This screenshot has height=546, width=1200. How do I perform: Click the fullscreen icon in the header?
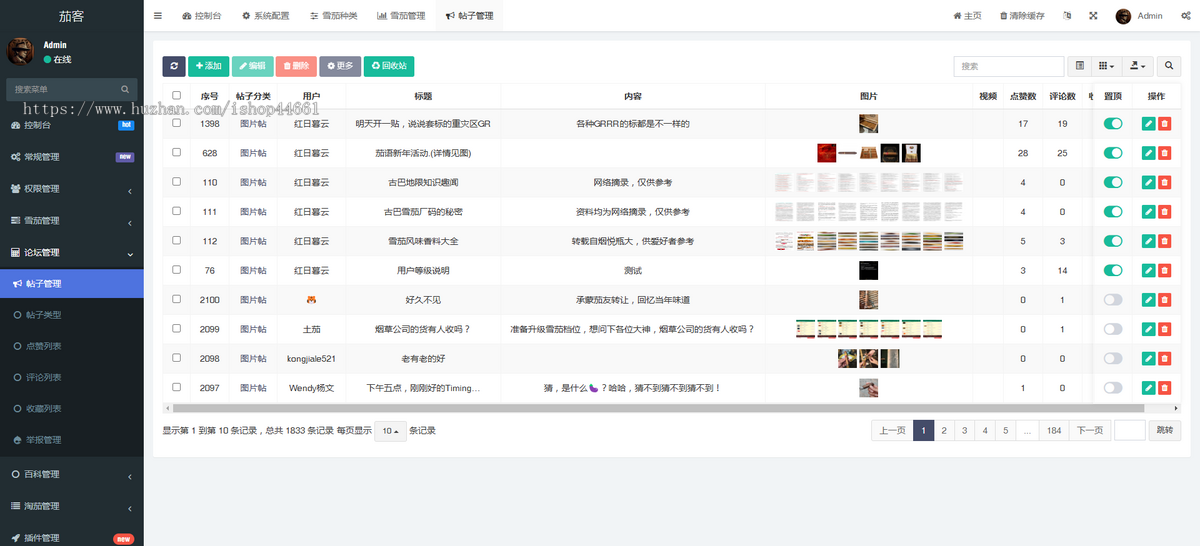1093,16
